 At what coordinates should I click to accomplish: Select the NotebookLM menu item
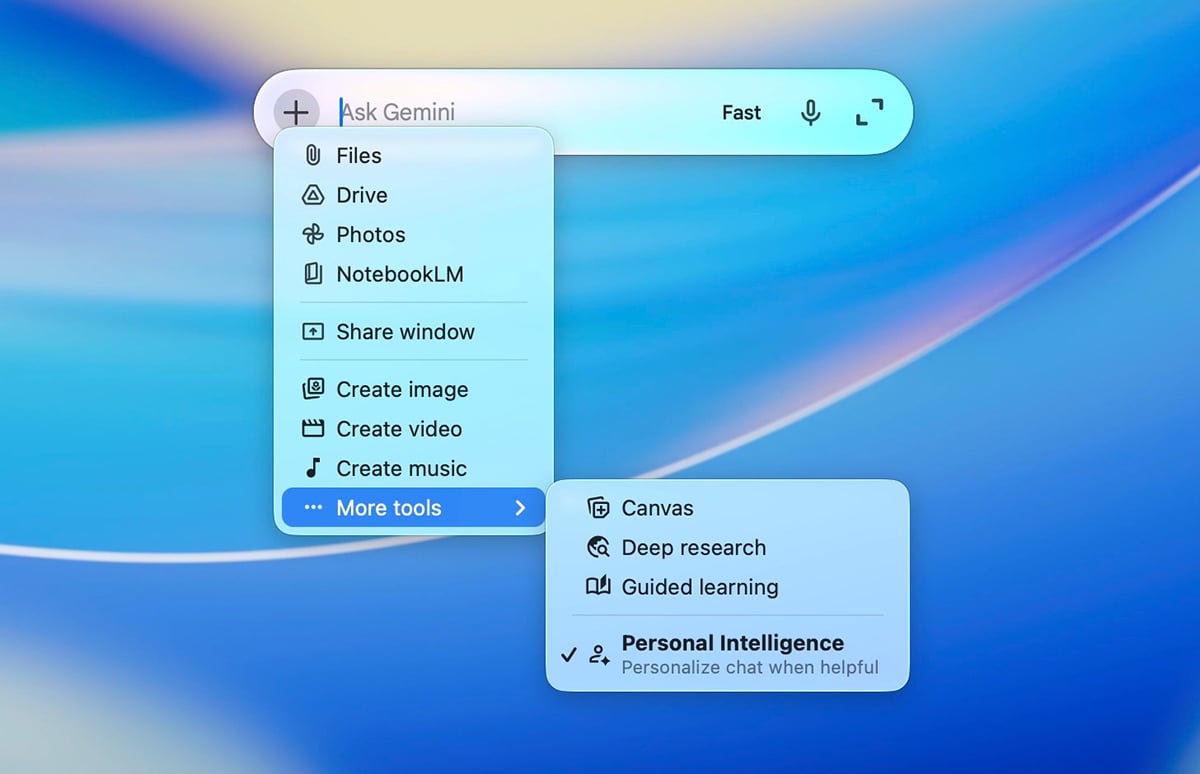[414, 274]
